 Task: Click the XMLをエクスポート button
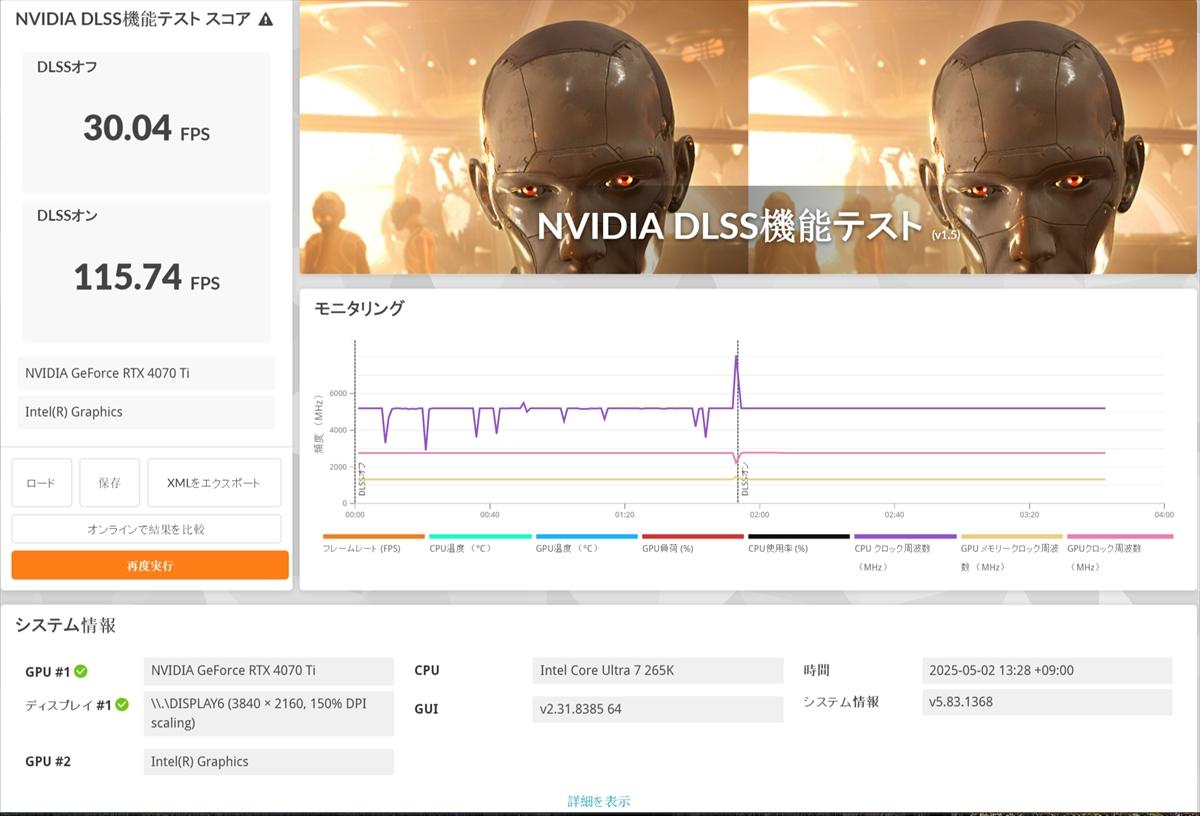(x=214, y=483)
